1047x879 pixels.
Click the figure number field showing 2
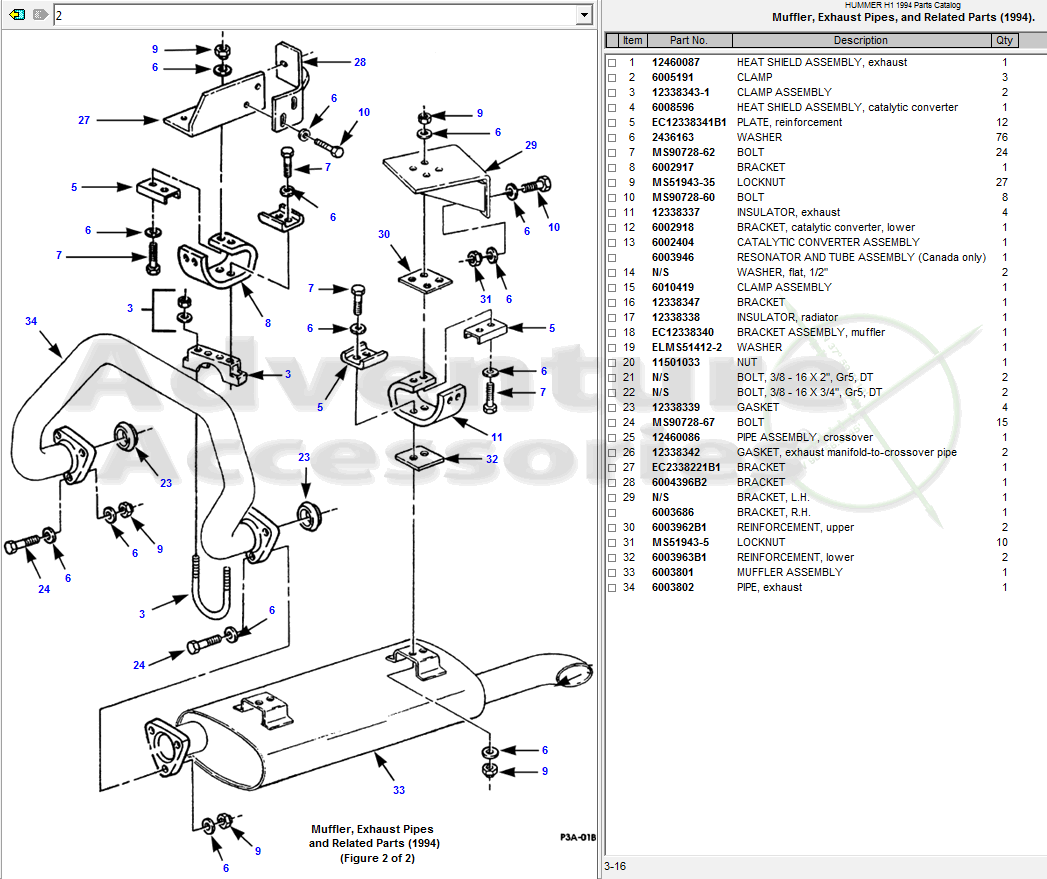(315, 15)
